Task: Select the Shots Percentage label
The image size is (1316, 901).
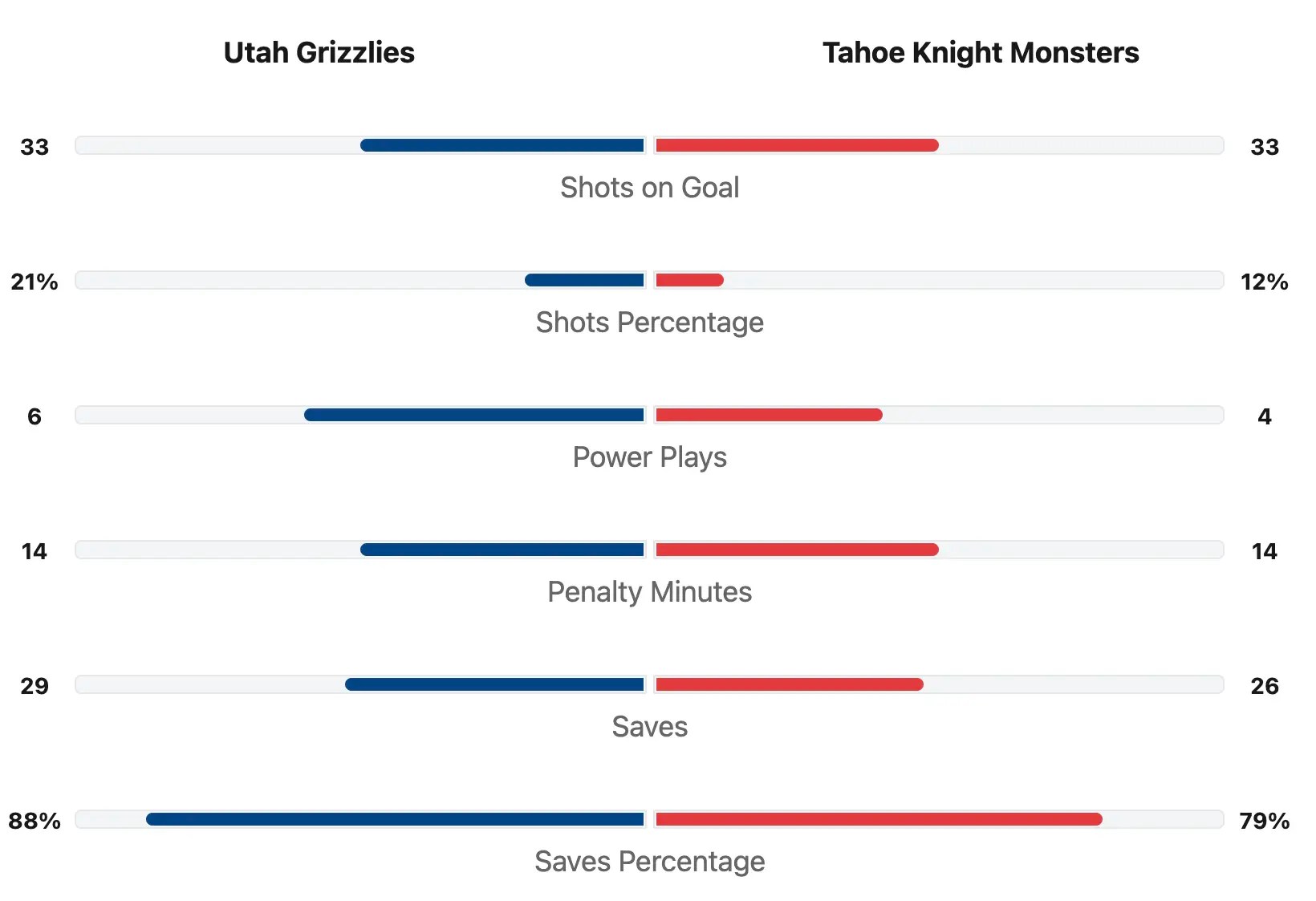Action: 649,323
